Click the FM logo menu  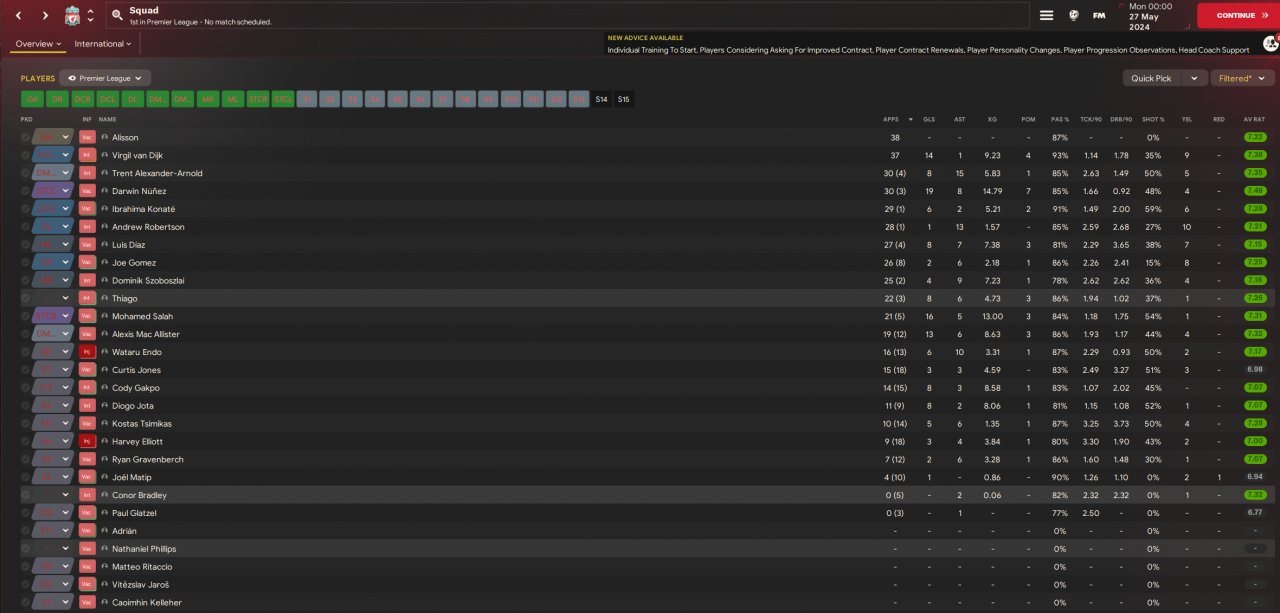coord(1099,15)
